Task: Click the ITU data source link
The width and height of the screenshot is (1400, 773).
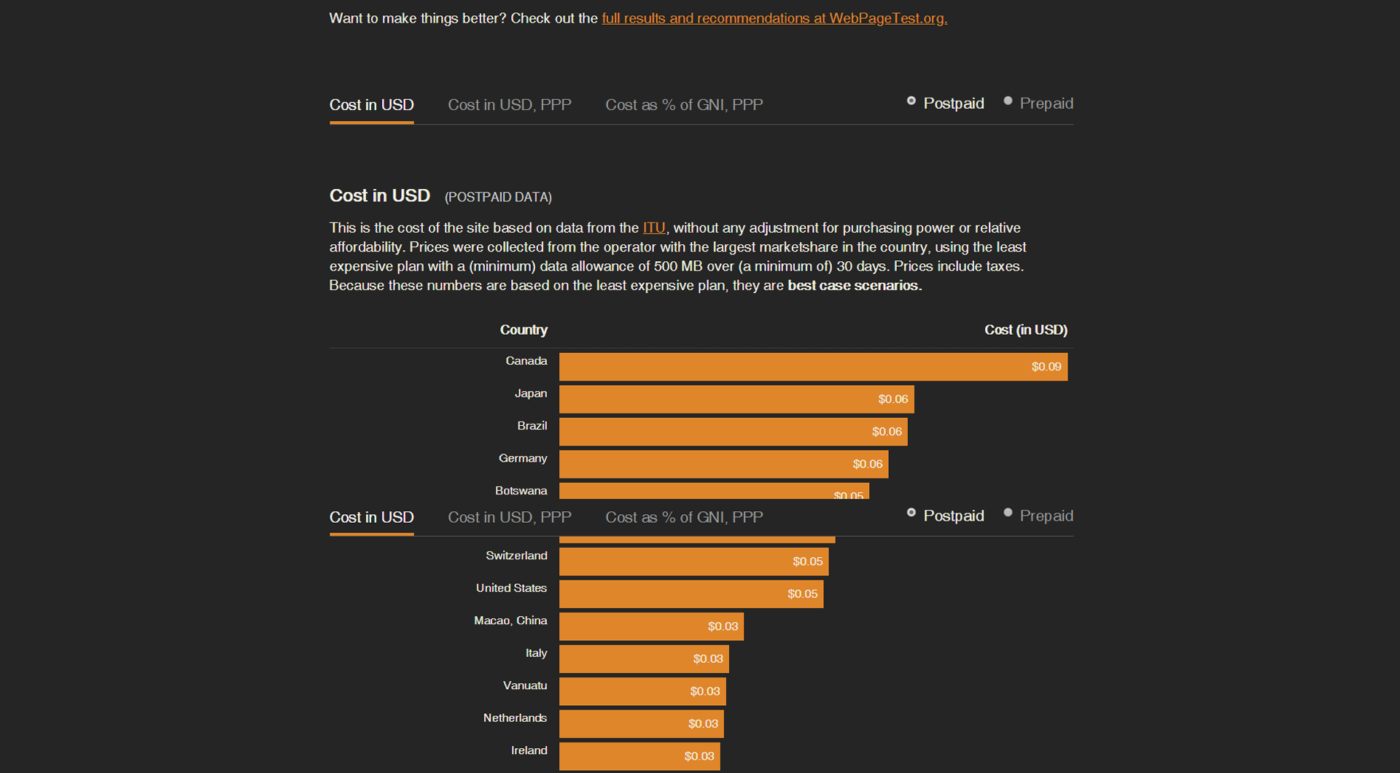Action: pos(654,228)
